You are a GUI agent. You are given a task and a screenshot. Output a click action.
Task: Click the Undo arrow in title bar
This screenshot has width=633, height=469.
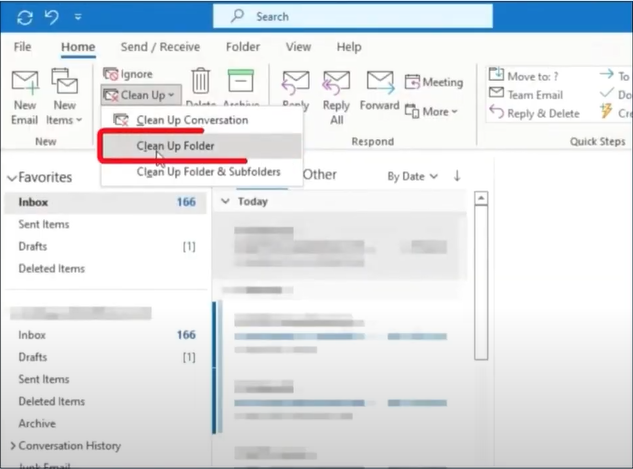coord(52,17)
